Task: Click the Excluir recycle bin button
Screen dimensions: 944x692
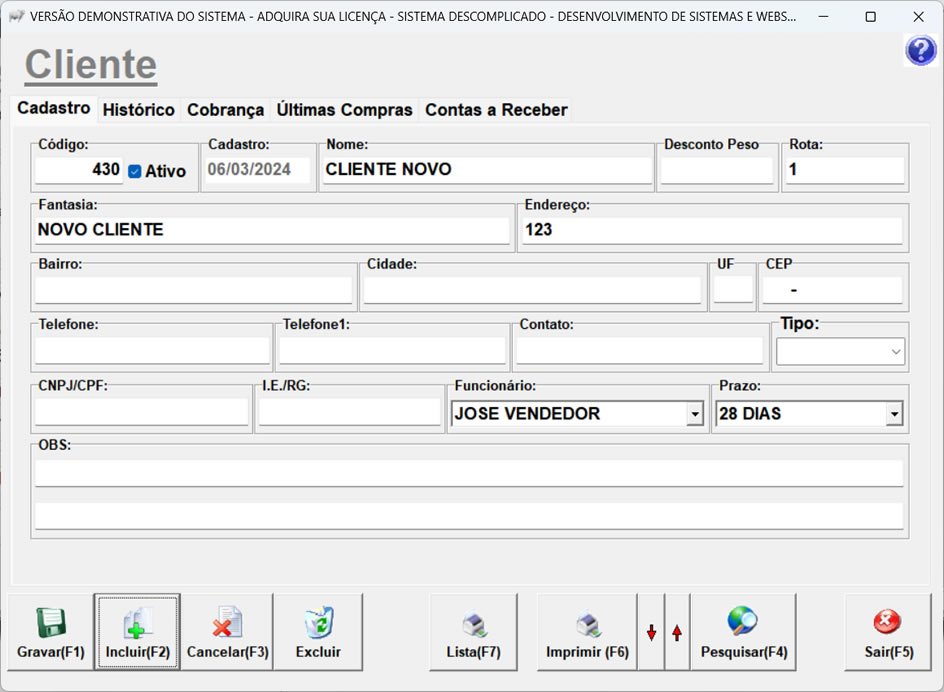Action: tap(318, 632)
